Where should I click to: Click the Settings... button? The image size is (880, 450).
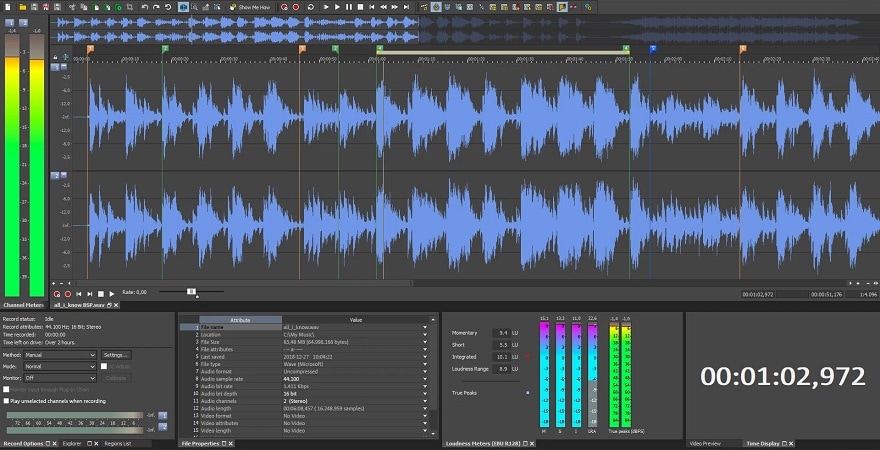pos(116,355)
